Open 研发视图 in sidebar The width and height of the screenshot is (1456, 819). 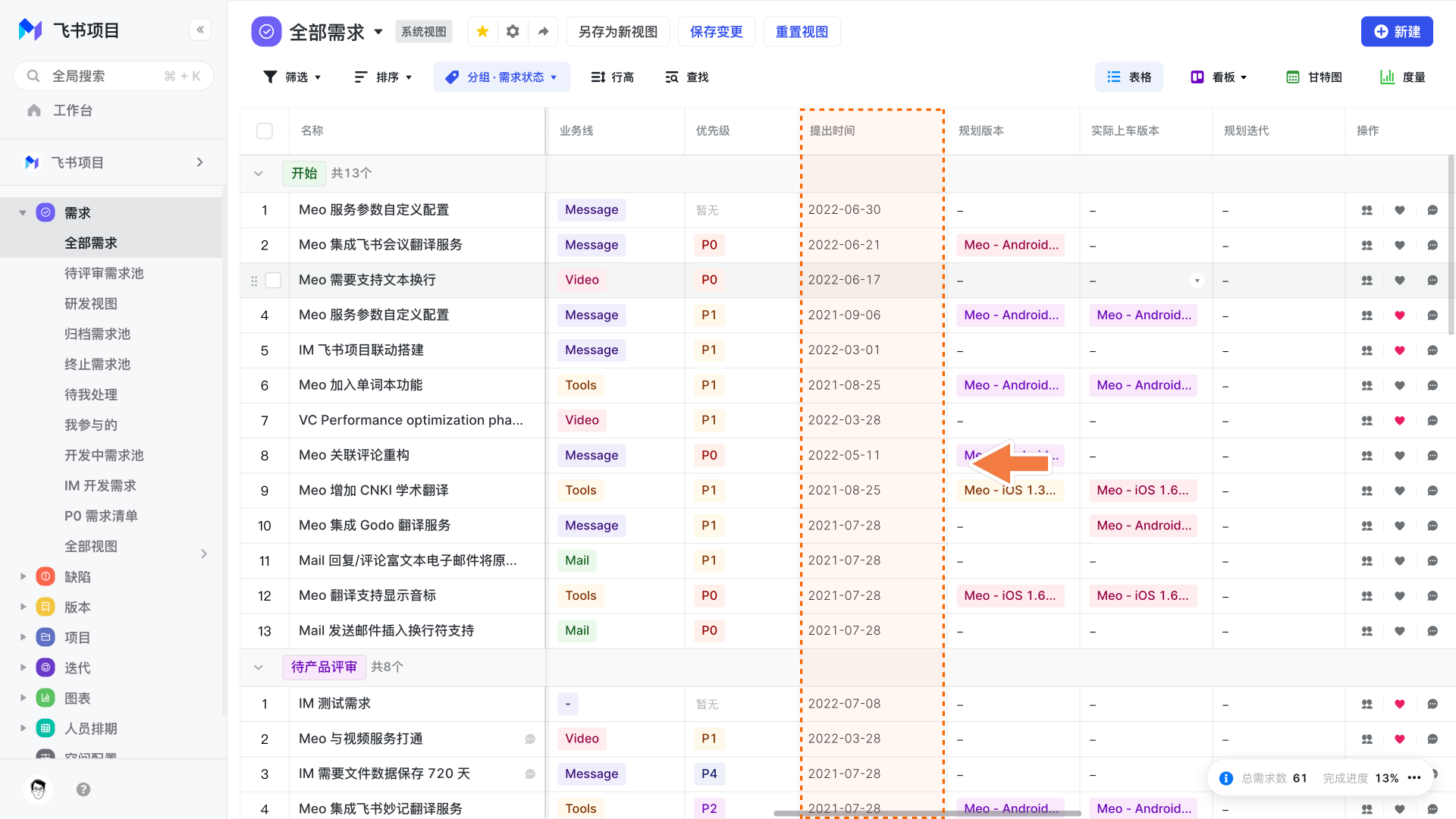click(91, 304)
